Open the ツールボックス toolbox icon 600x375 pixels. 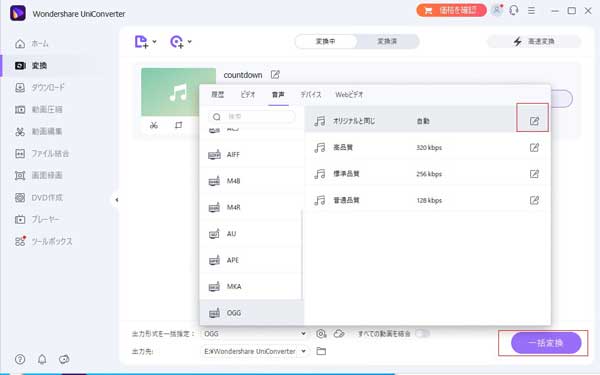click(x=20, y=241)
